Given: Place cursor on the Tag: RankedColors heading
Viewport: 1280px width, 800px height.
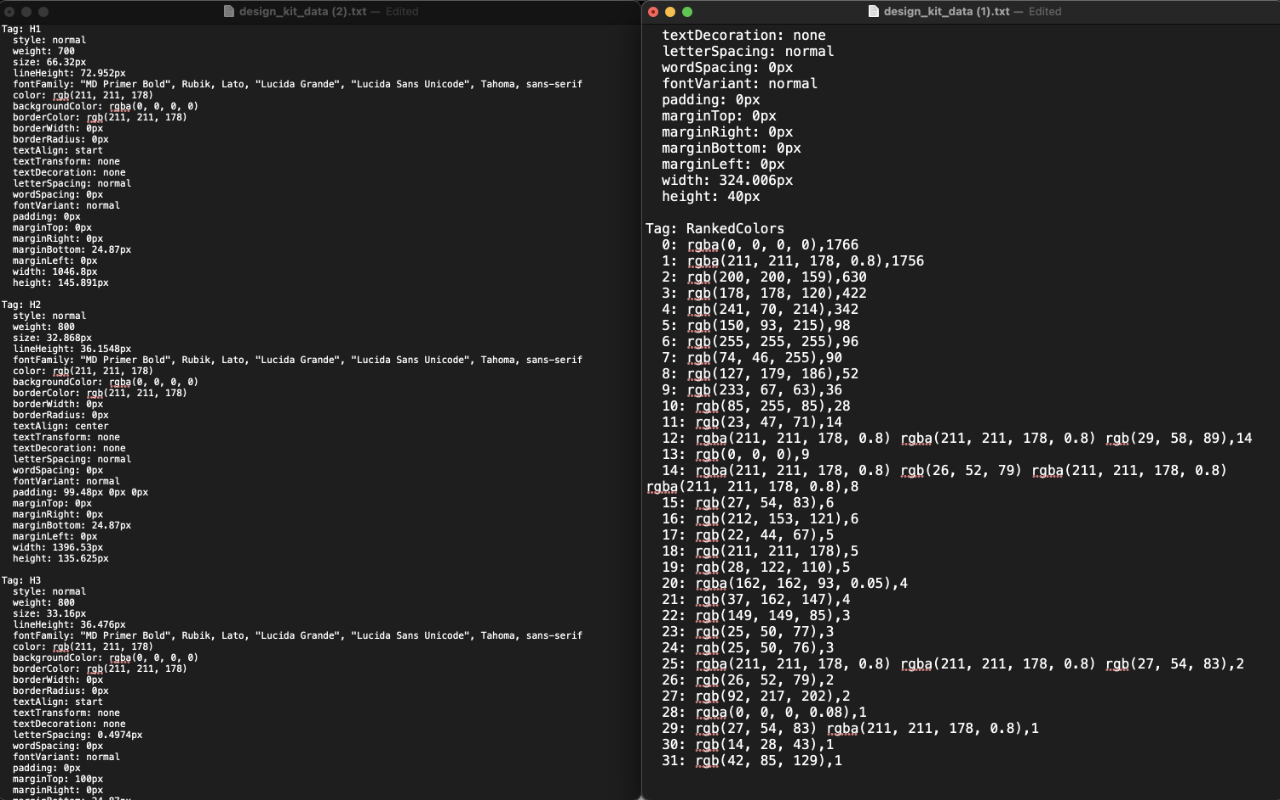Looking at the screenshot, I should 715,229.
